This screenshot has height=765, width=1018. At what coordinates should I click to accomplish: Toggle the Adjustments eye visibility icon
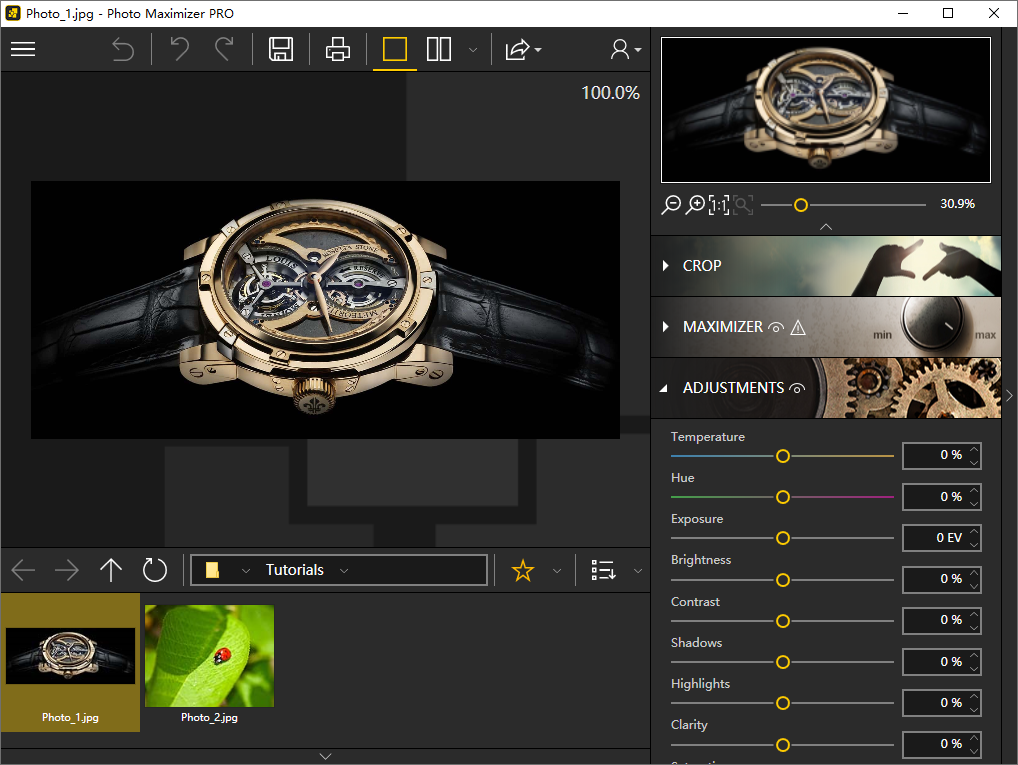pyautogui.click(x=797, y=388)
